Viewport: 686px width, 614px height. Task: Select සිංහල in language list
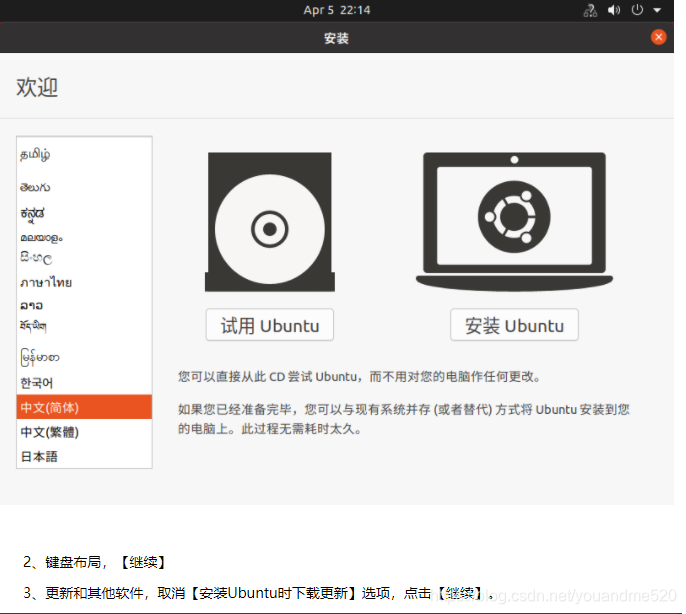click(84, 258)
